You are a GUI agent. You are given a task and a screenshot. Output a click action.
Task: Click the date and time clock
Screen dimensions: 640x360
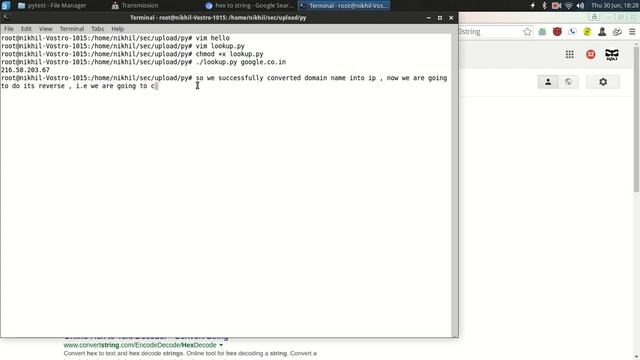pos(615,5)
